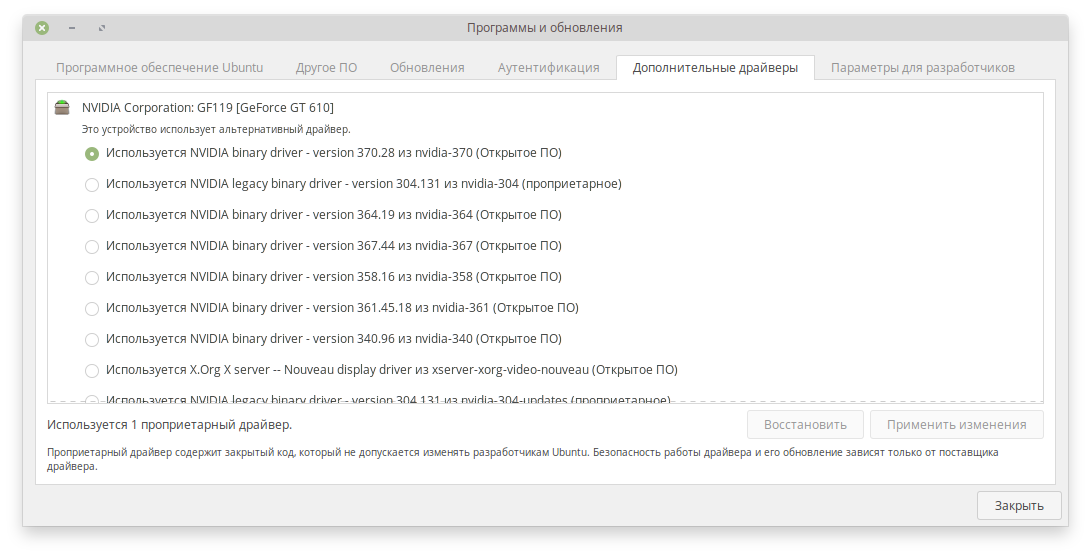The image size is (1091, 557).
Task: Select legacy driver 304.131 from nvidia-304
Action: pyautogui.click(x=92, y=185)
